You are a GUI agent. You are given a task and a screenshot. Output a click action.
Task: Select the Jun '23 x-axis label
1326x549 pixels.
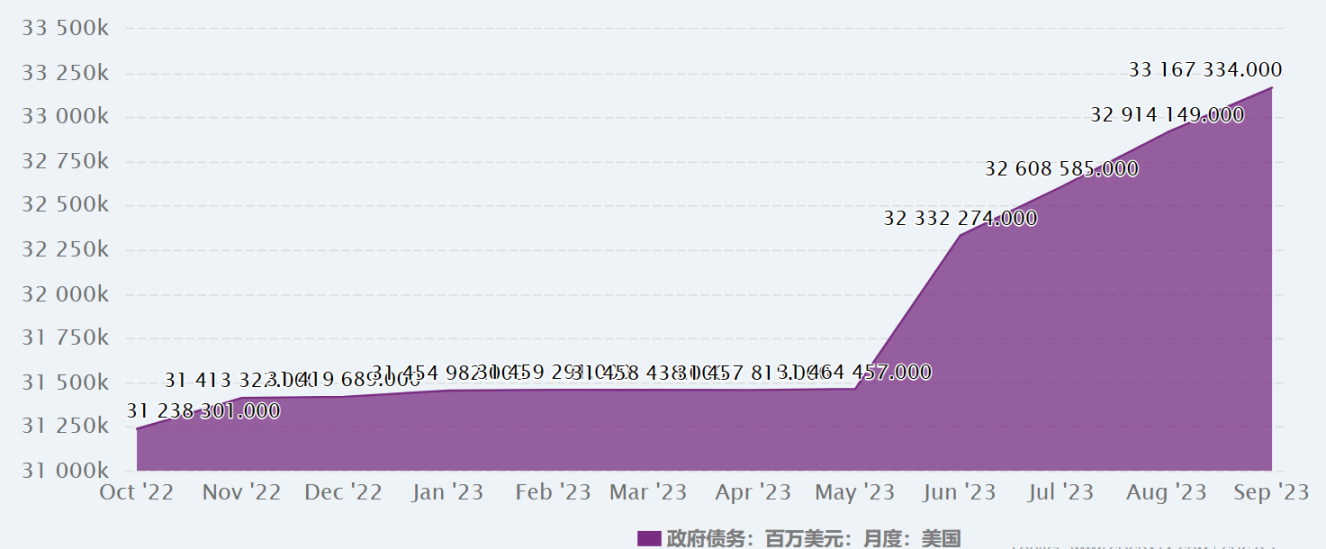pyautogui.click(x=960, y=492)
